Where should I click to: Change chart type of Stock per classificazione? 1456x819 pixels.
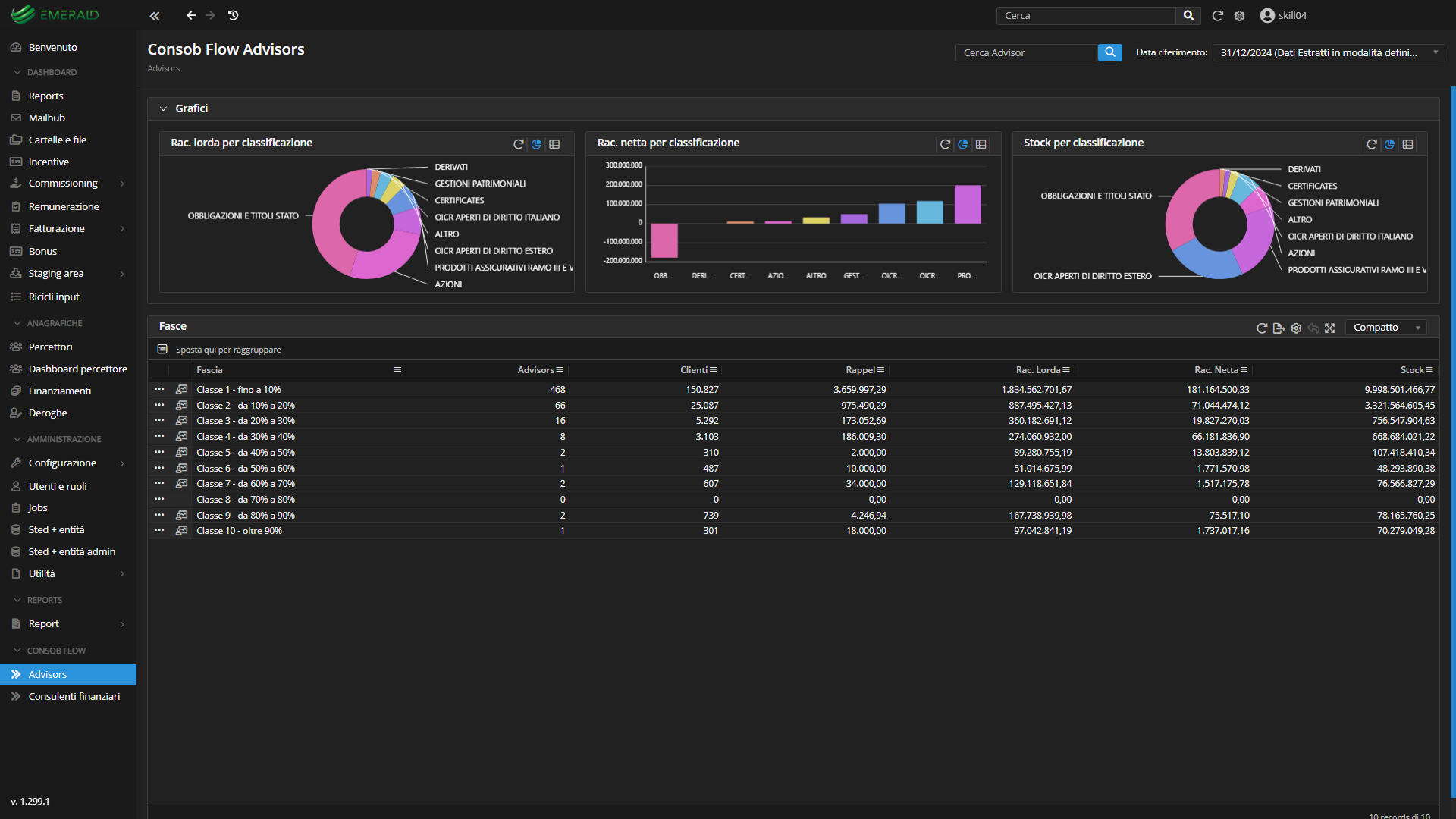(x=1390, y=144)
